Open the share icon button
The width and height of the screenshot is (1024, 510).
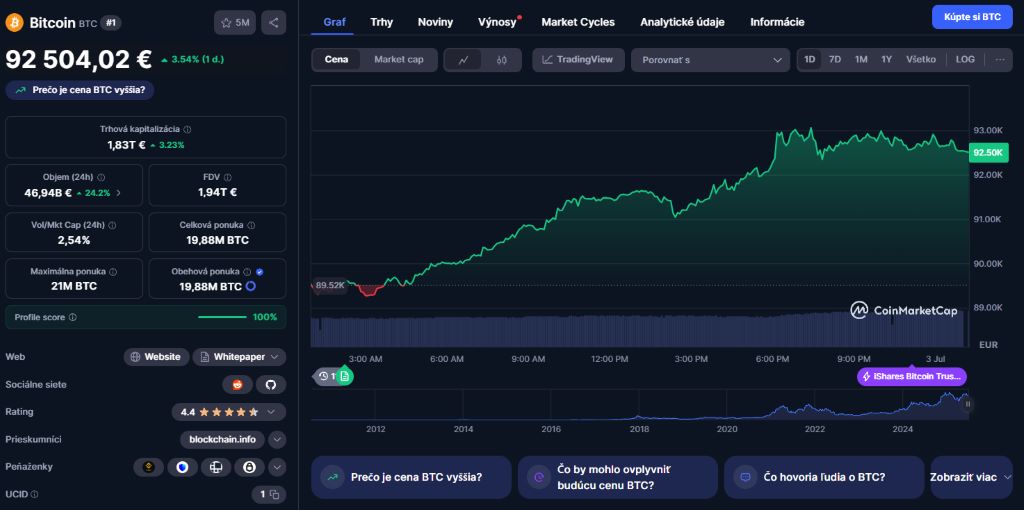(274, 23)
